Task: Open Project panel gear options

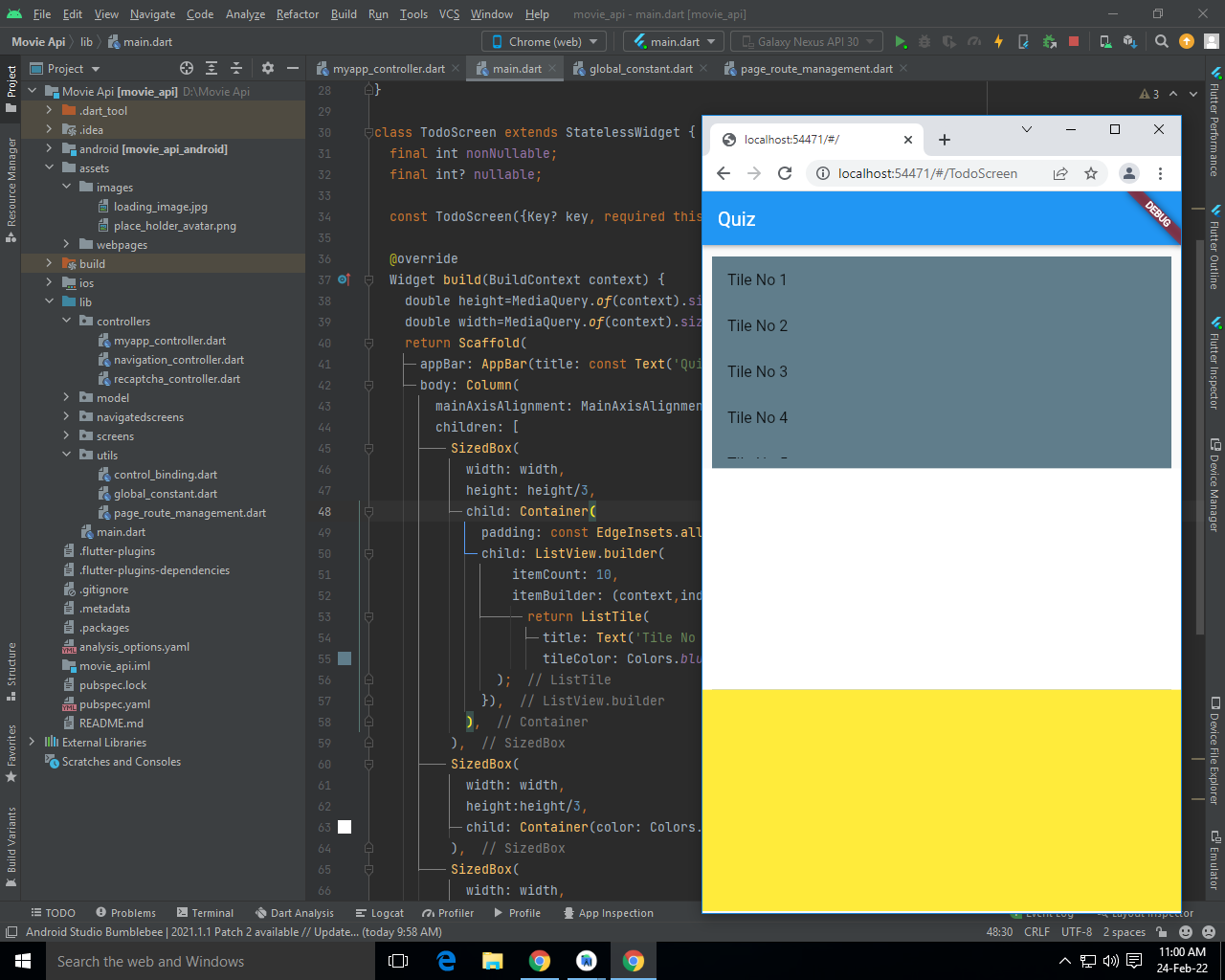Action: (x=268, y=68)
